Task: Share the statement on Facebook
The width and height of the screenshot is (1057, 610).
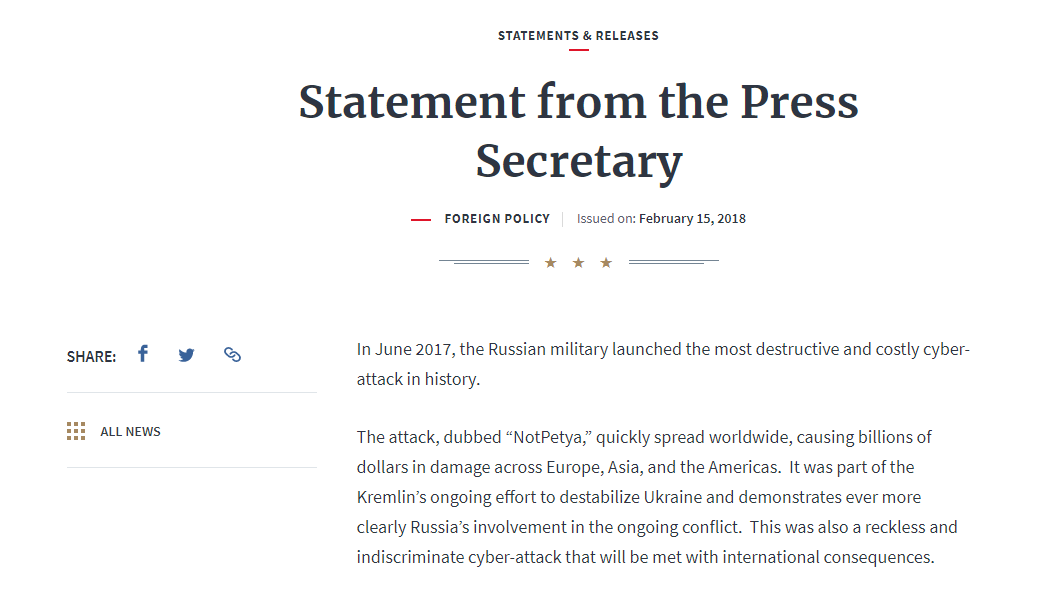Action: click(143, 354)
